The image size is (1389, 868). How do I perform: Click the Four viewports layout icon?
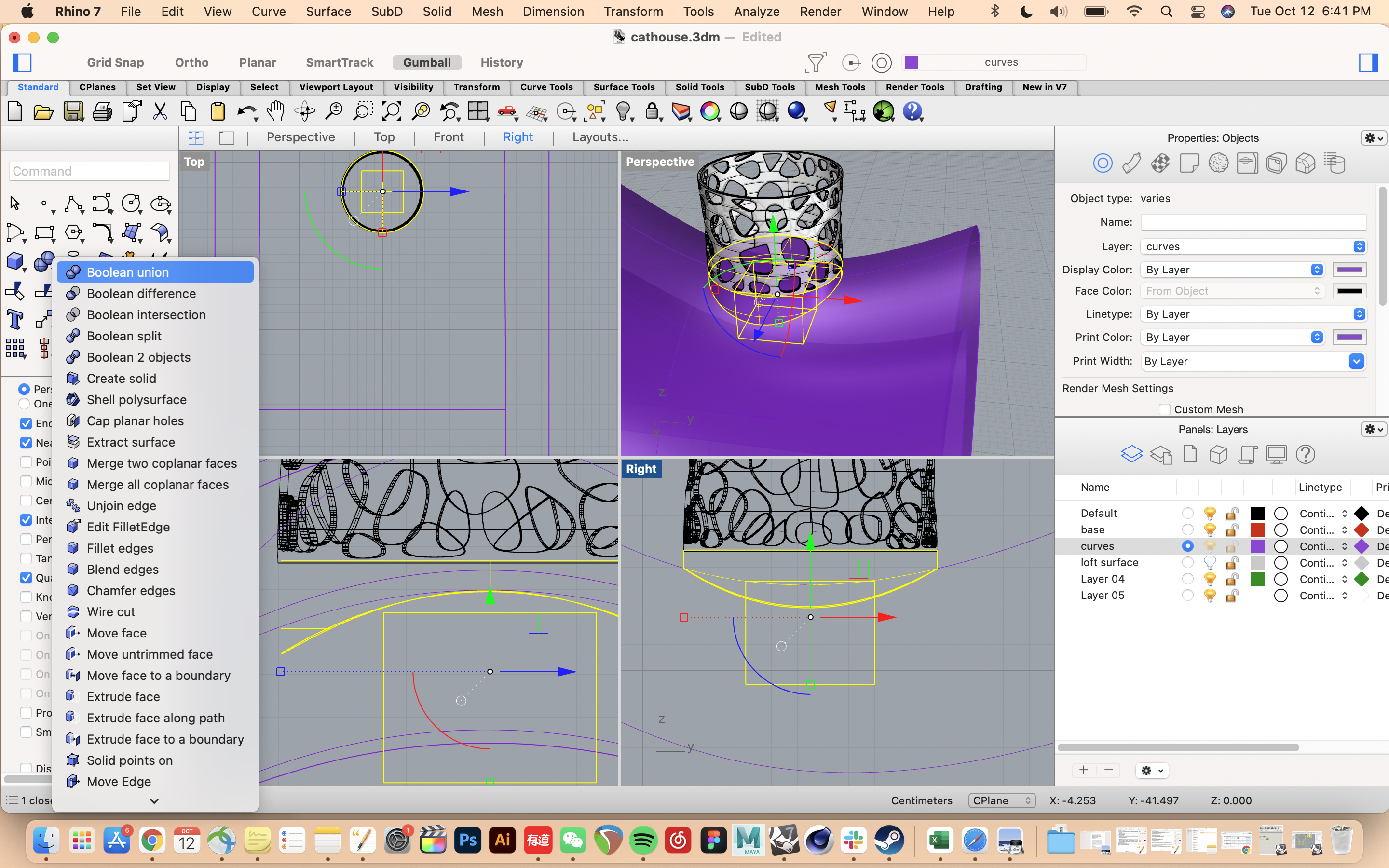[x=477, y=111]
